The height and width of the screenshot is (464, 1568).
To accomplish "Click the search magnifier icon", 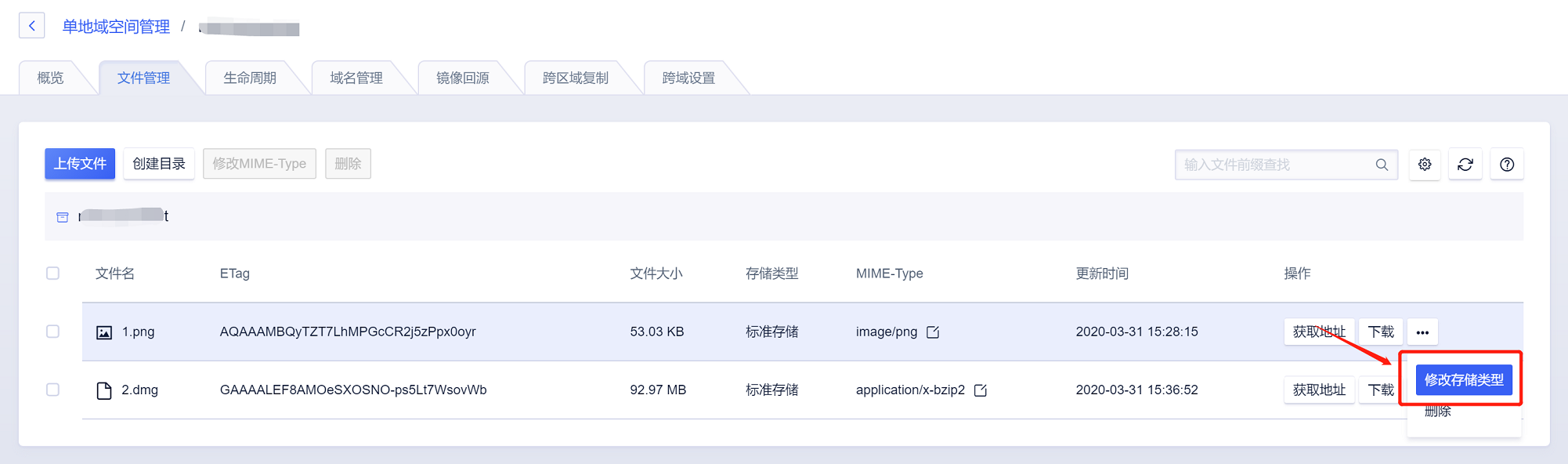I will tap(1382, 165).
